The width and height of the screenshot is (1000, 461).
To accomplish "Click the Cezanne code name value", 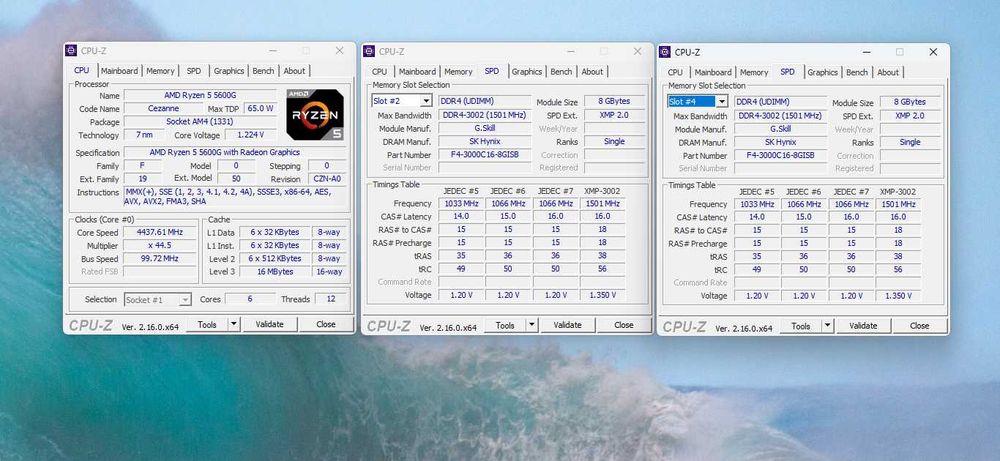I will pyautogui.click(x=163, y=108).
